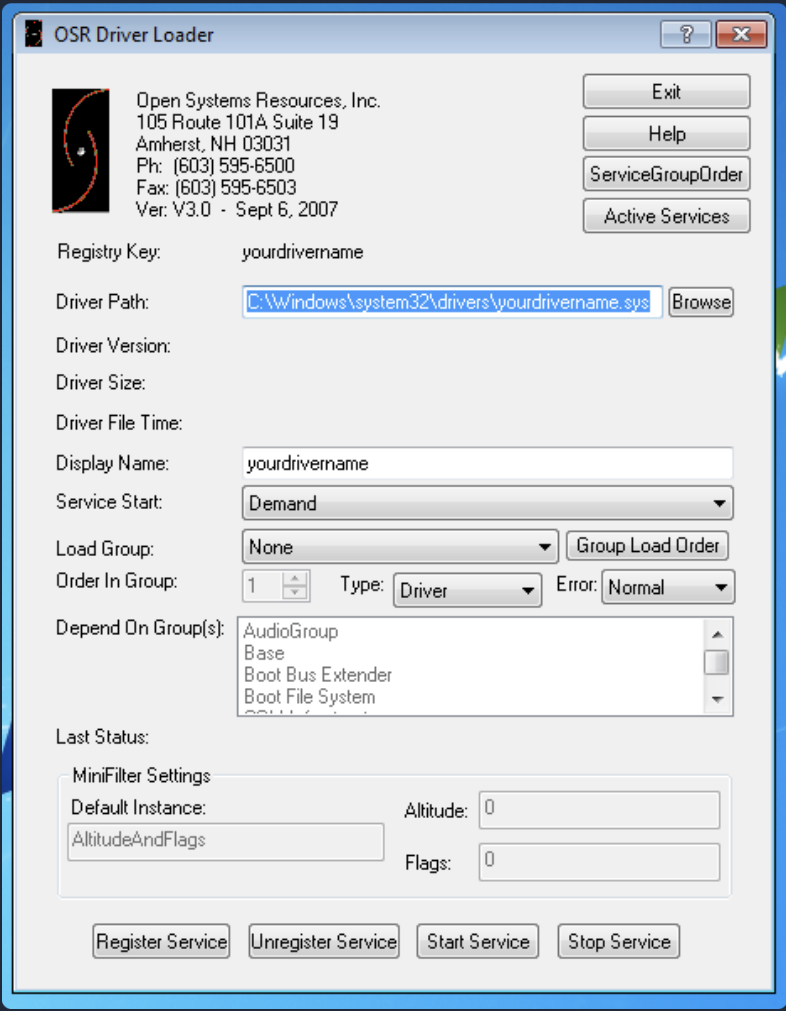The width and height of the screenshot is (786, 1011).
Task: Click the title bar application icon
Action: [35, 35]
